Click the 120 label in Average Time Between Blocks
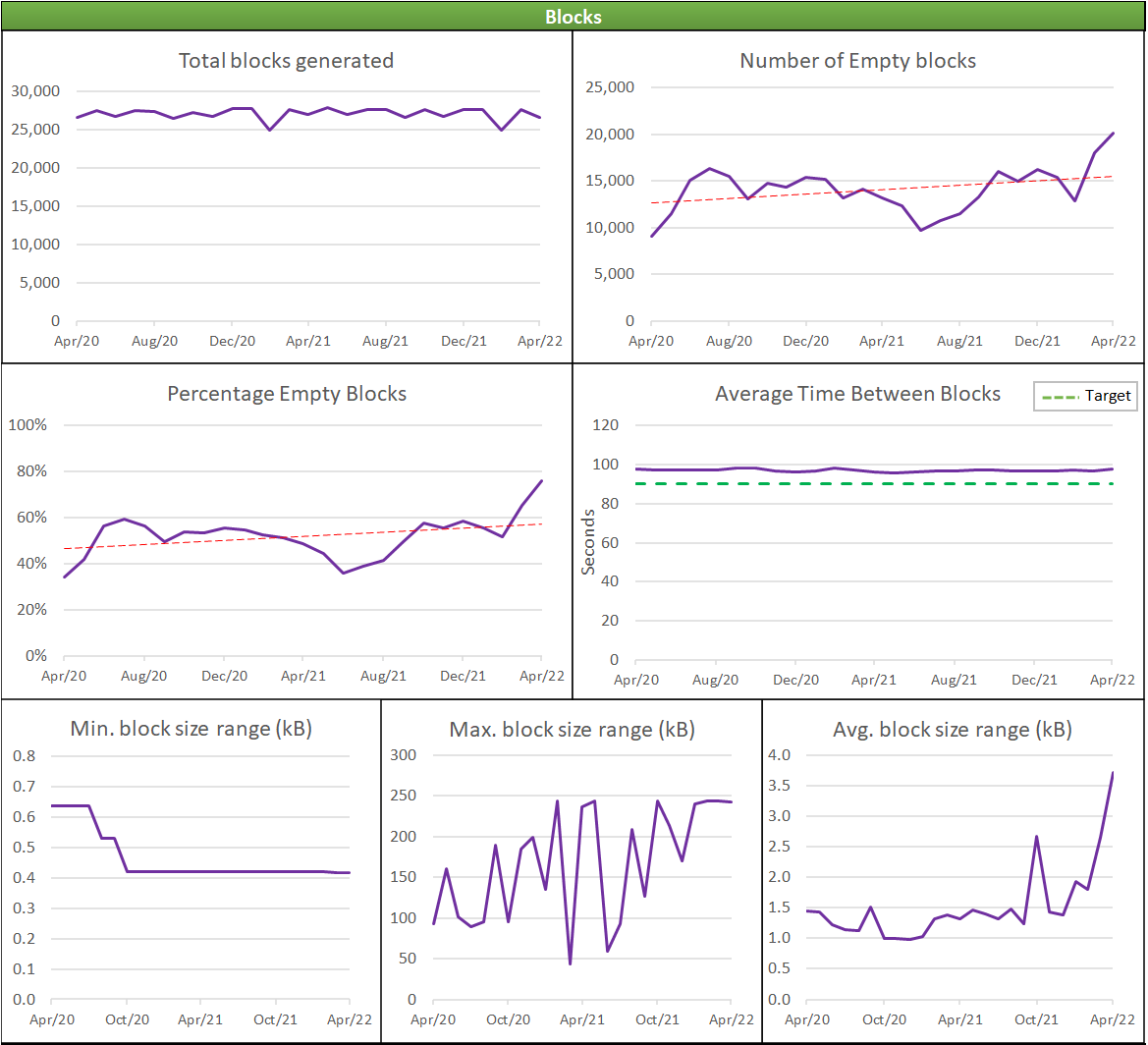 click(605, 425)
